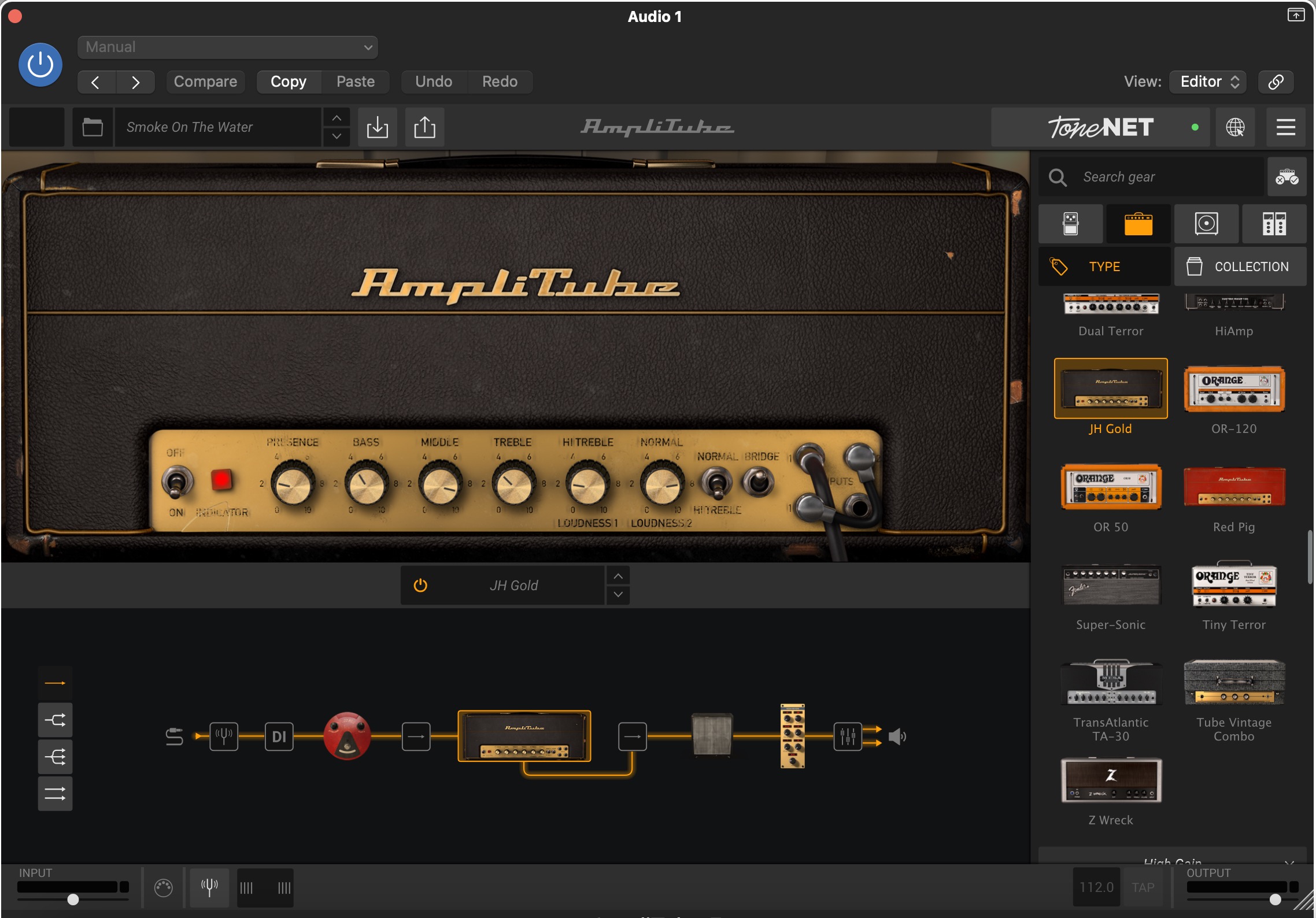The image size is (1316, 918).
Task: Step to previous preset with up chevron
Action: tap(337, 118)
